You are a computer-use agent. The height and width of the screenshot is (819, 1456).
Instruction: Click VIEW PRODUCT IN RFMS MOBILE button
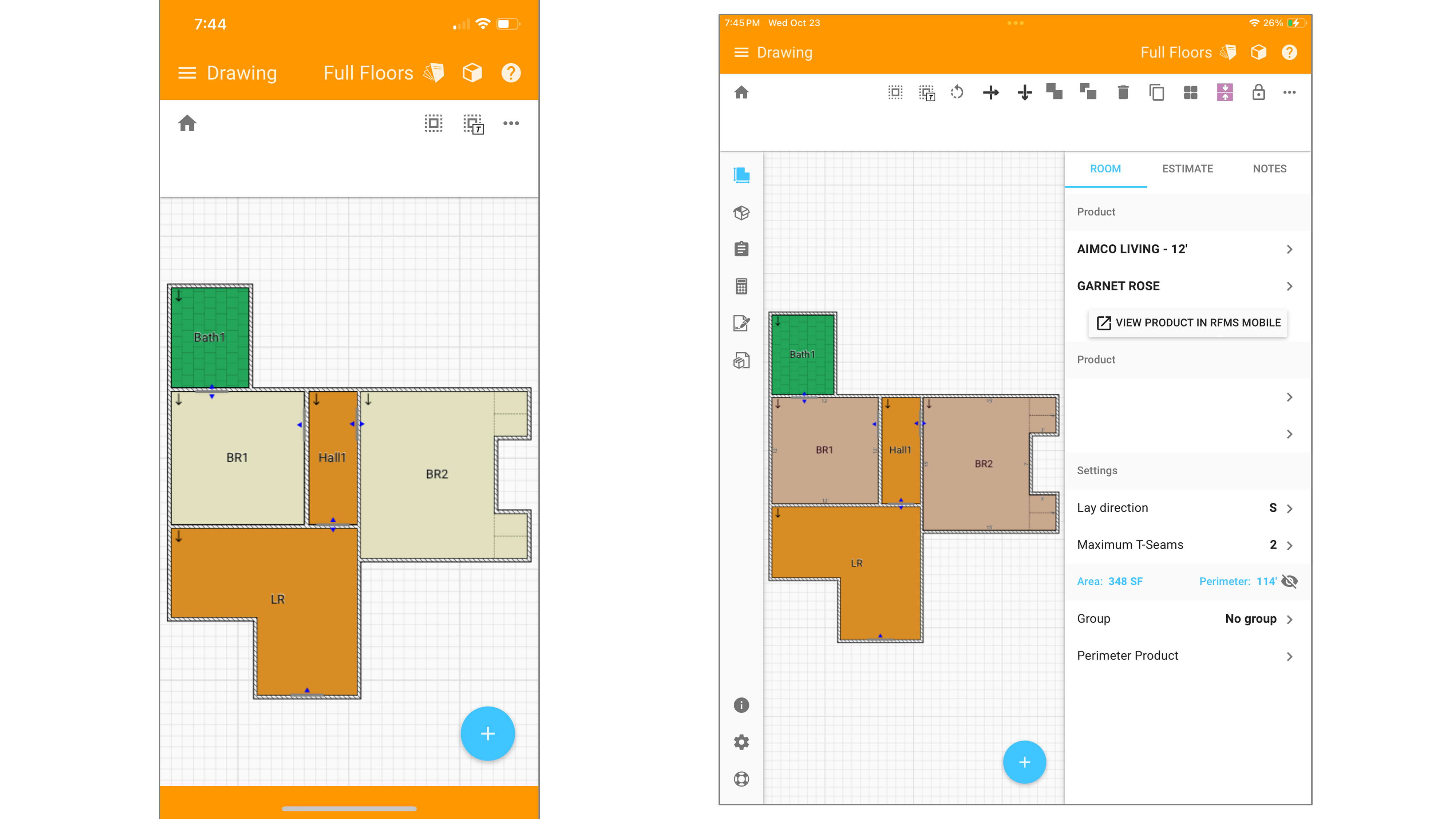(x=1189, y=322)
